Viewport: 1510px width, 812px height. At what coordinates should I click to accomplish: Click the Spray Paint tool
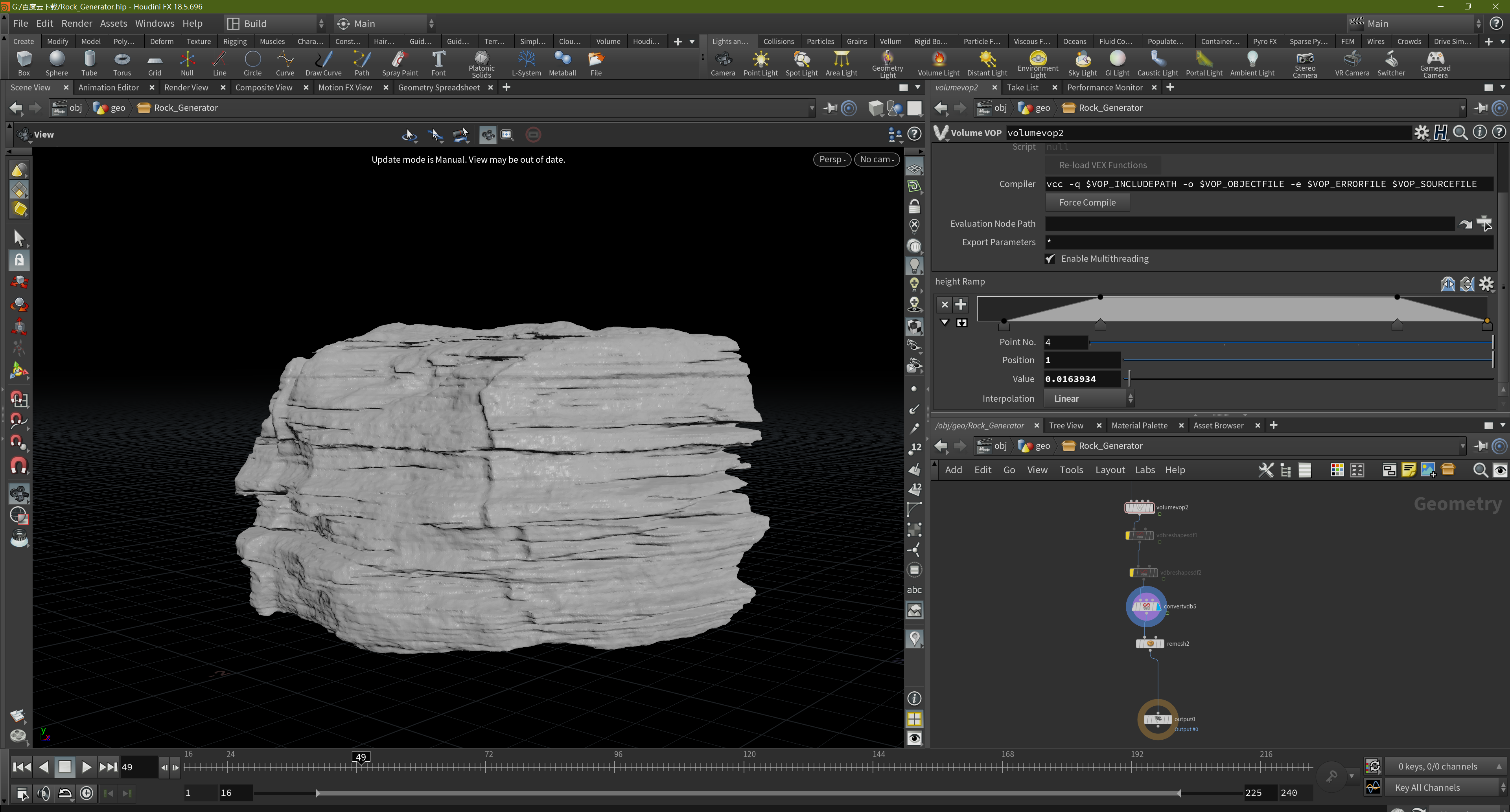pyautogui.click(x=400, y=63)
